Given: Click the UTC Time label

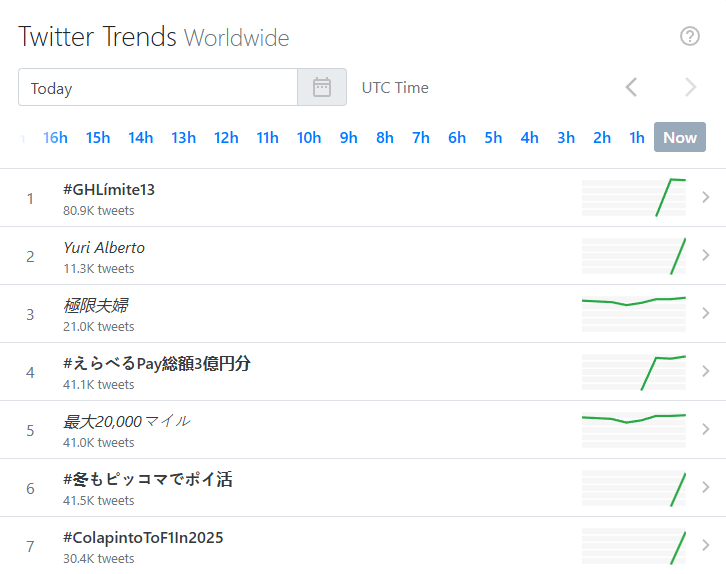Looking at the screenshot, I should click(395, 87).
